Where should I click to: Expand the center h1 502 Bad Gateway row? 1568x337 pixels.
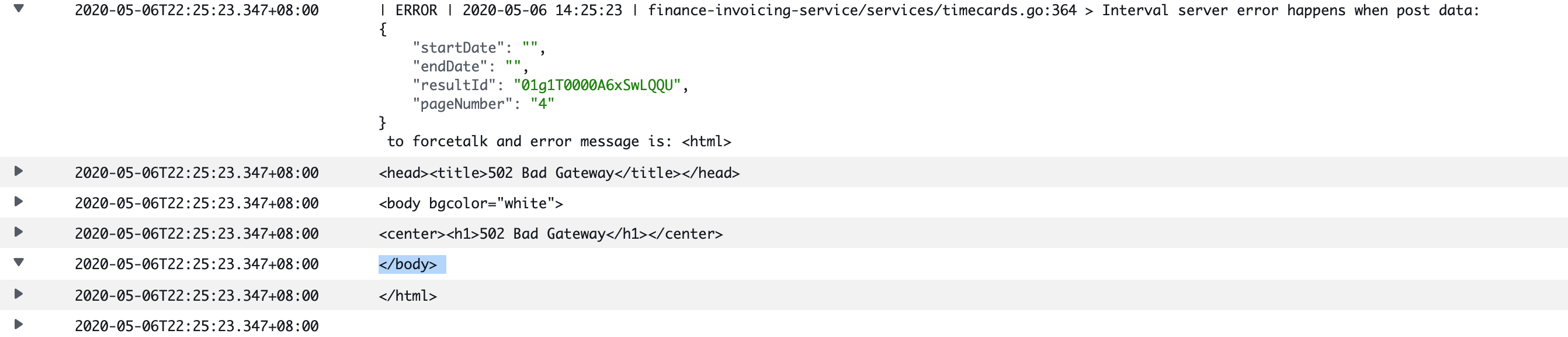(x=19, y=232)
